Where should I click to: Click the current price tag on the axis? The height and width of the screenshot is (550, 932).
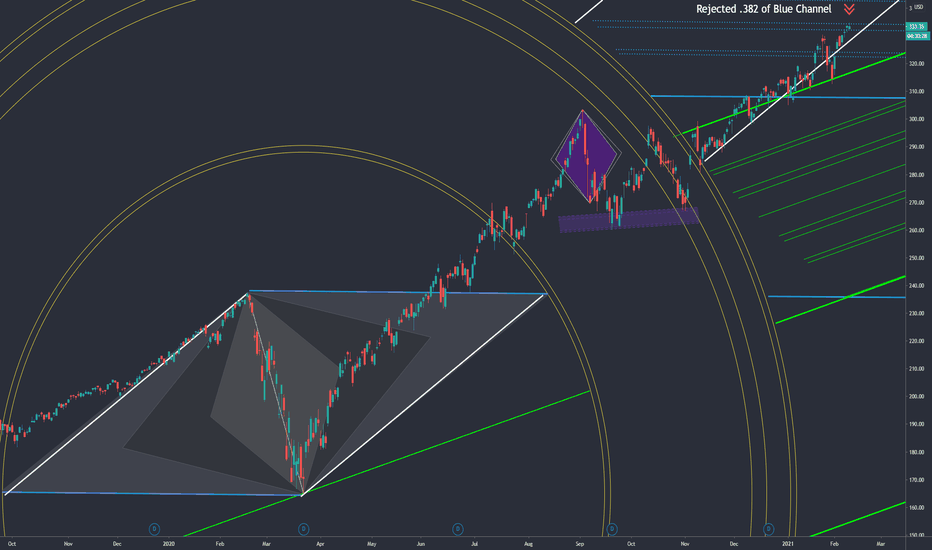pos(917,27)
